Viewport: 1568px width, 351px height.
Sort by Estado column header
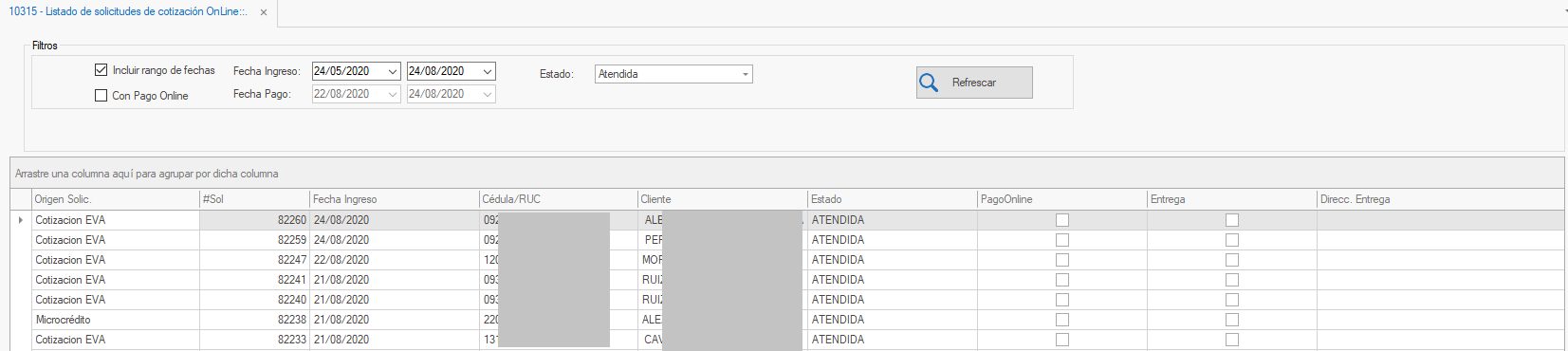(893, 199)
